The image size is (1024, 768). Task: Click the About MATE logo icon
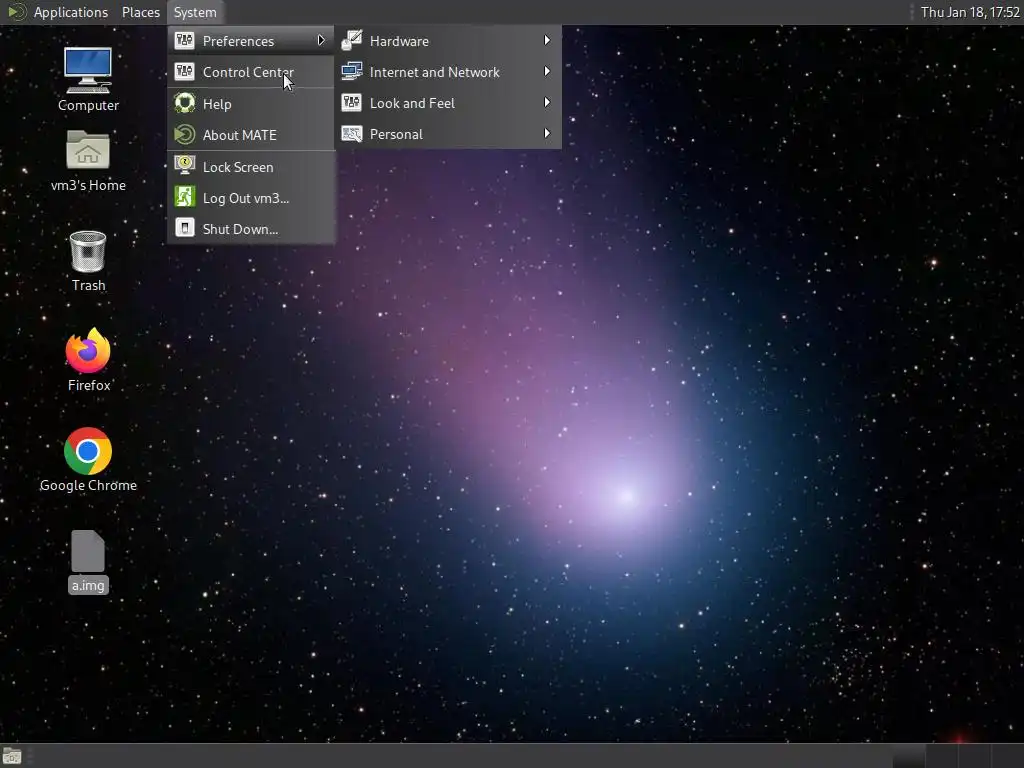pos(185,135)
